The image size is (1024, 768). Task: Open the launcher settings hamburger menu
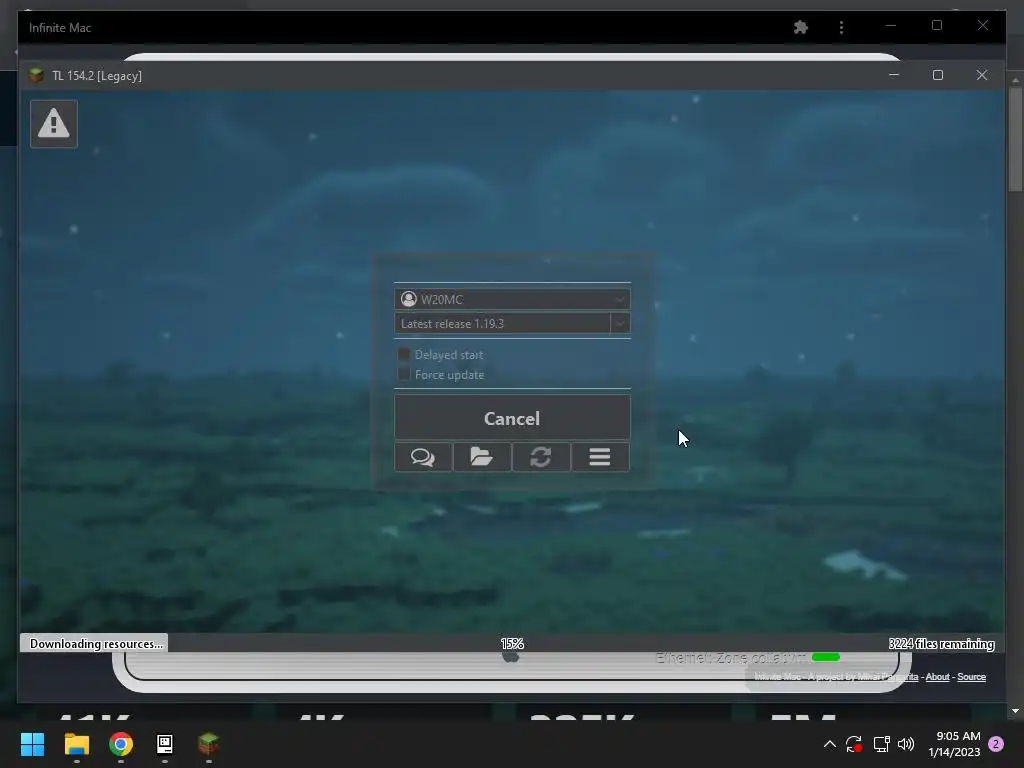pos(600,456)
